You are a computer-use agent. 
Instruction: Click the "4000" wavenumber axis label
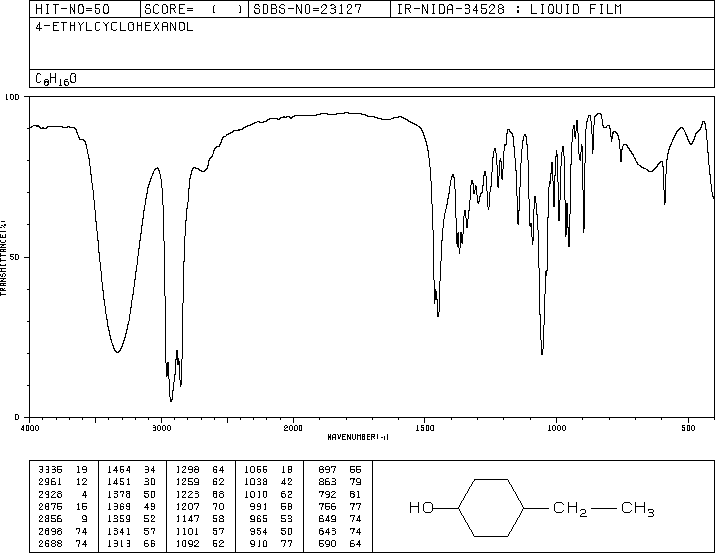coord(30,428)
